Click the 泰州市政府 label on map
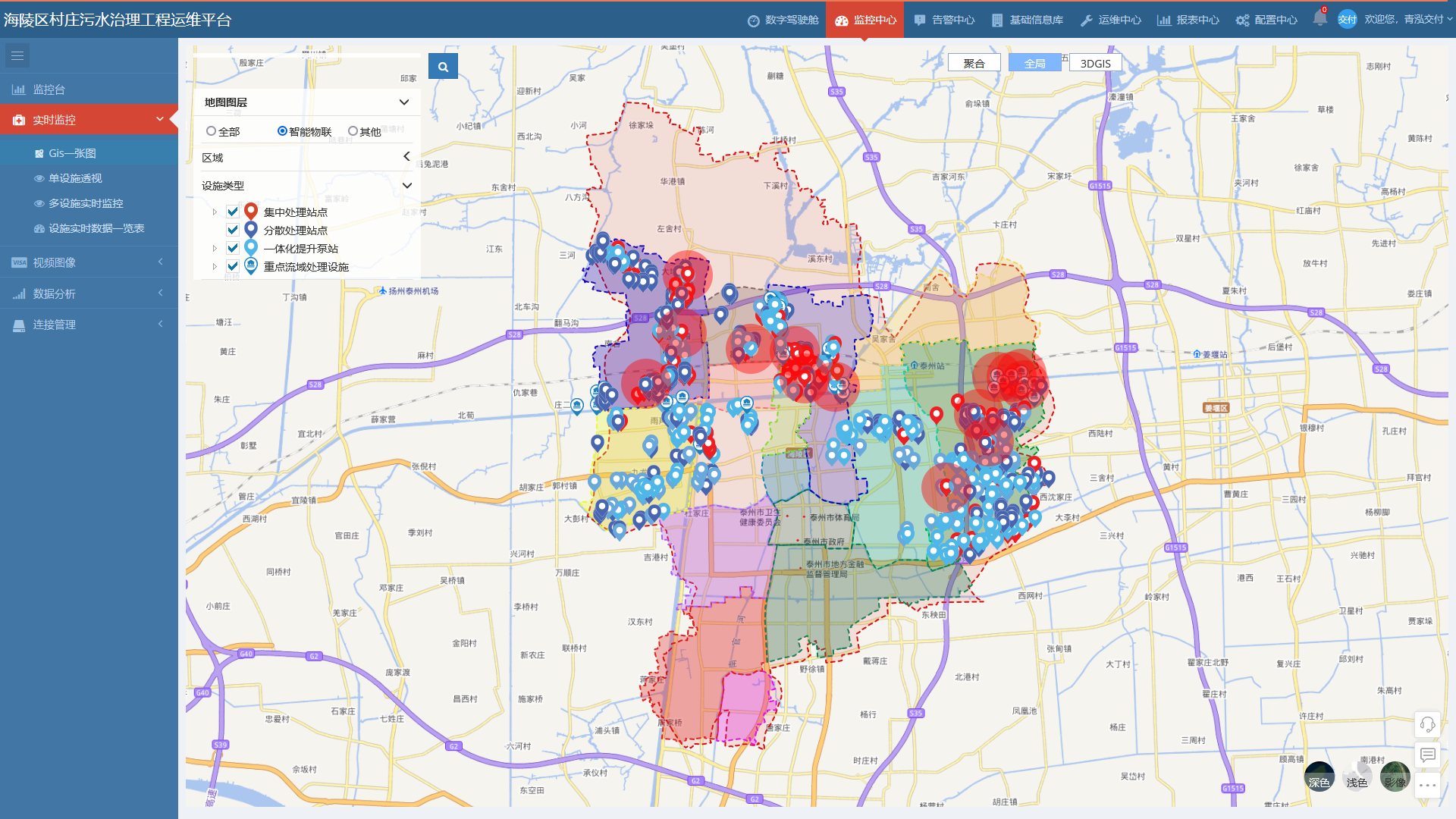Image resolution: width=1456 pixels, height=819 pixels. coord(824,541)
